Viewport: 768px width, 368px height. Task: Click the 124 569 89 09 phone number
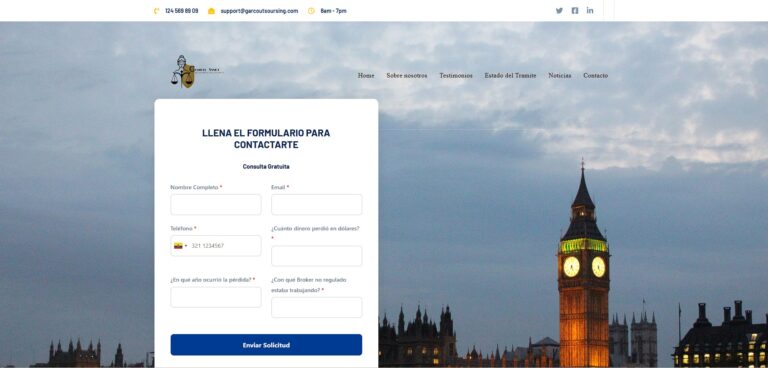tap(182, 11)
